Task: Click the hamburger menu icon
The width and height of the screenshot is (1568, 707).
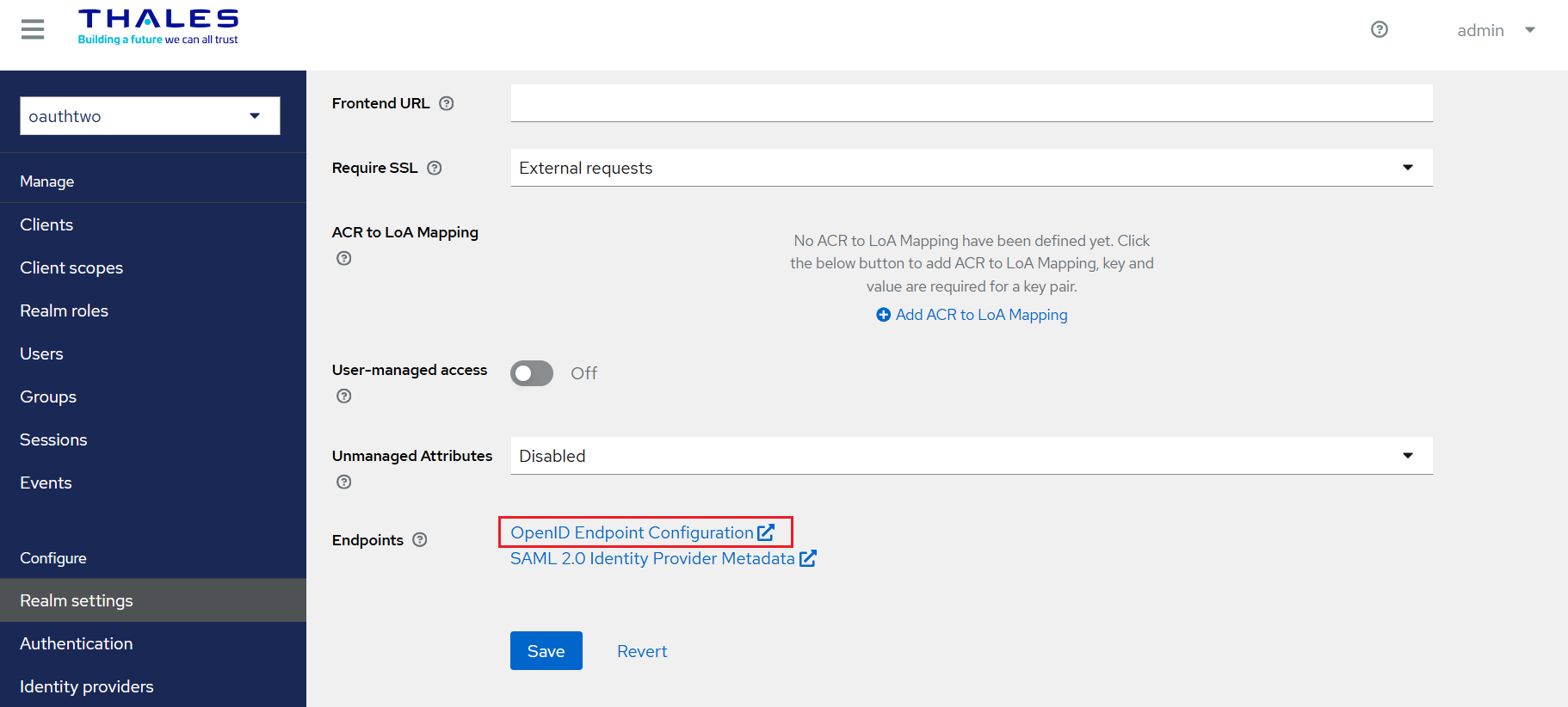Action: coord(33,30)
